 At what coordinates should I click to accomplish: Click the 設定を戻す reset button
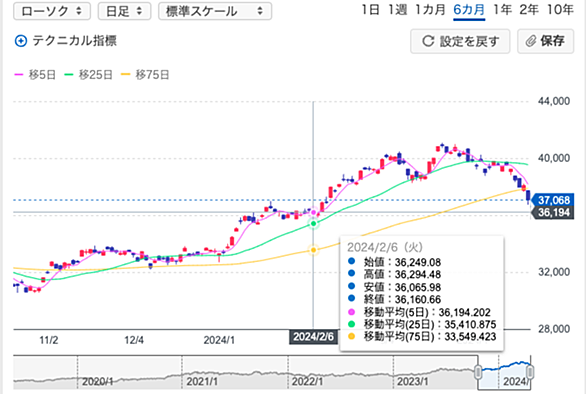[460, 41]
